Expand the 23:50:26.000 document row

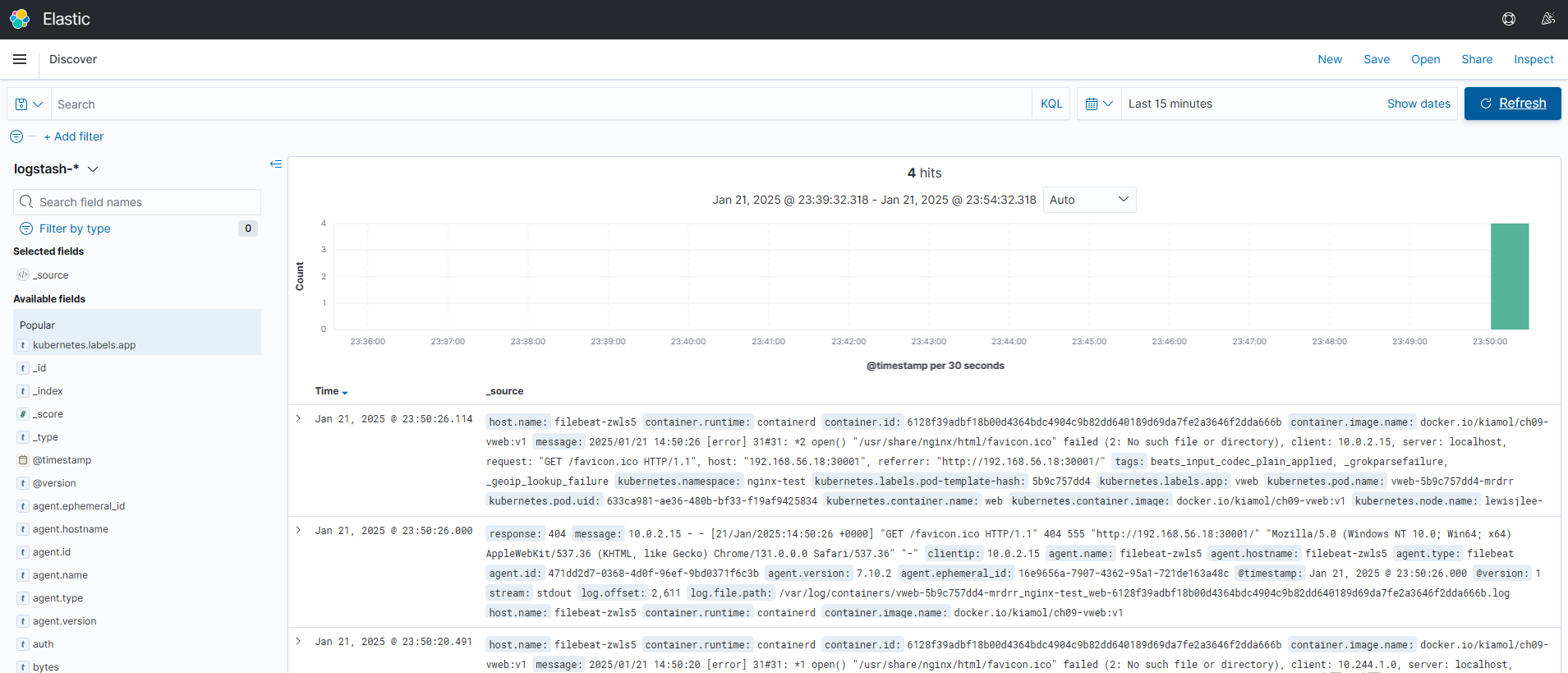pos(299,531)
